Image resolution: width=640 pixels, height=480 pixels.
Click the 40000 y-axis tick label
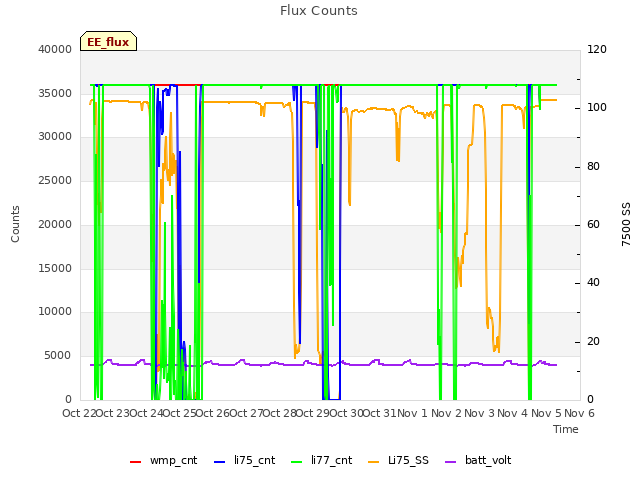(x=55, y=49)
